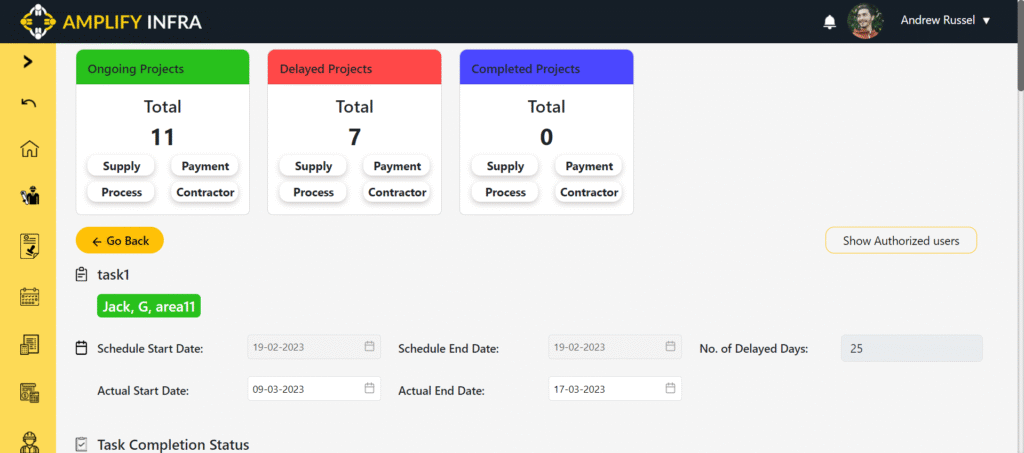This screenshot has height=453, width=1024.
Task: Expand the sidebar with the chevron arrow
Action: [28, 62]
